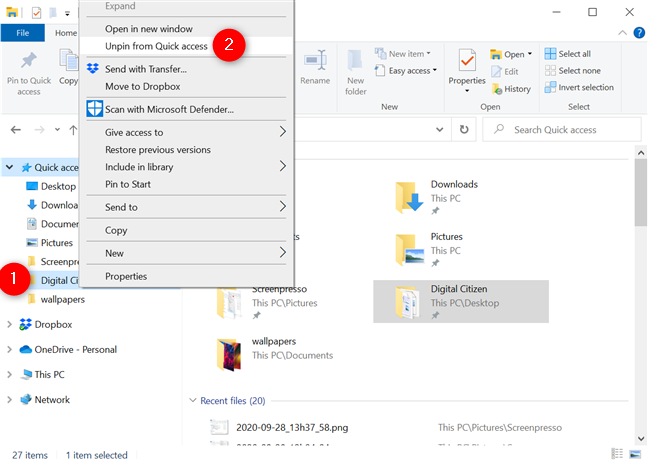
Task: Open the Downloads folder in content pane
Action: click(x=437, y=197)
